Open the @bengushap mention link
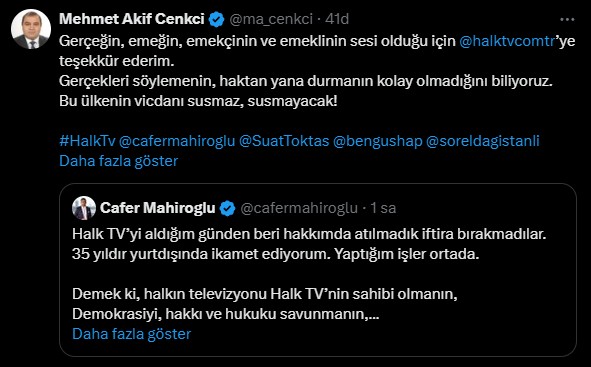 point(378,141)
